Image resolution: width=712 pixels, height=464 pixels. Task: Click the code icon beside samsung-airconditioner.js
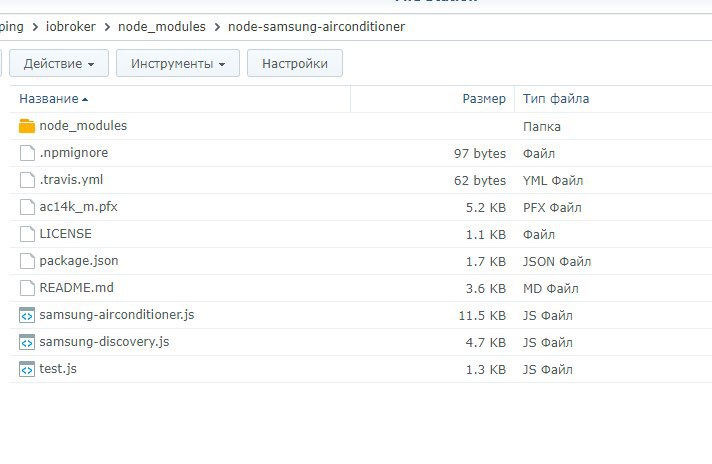coord(27,315)
